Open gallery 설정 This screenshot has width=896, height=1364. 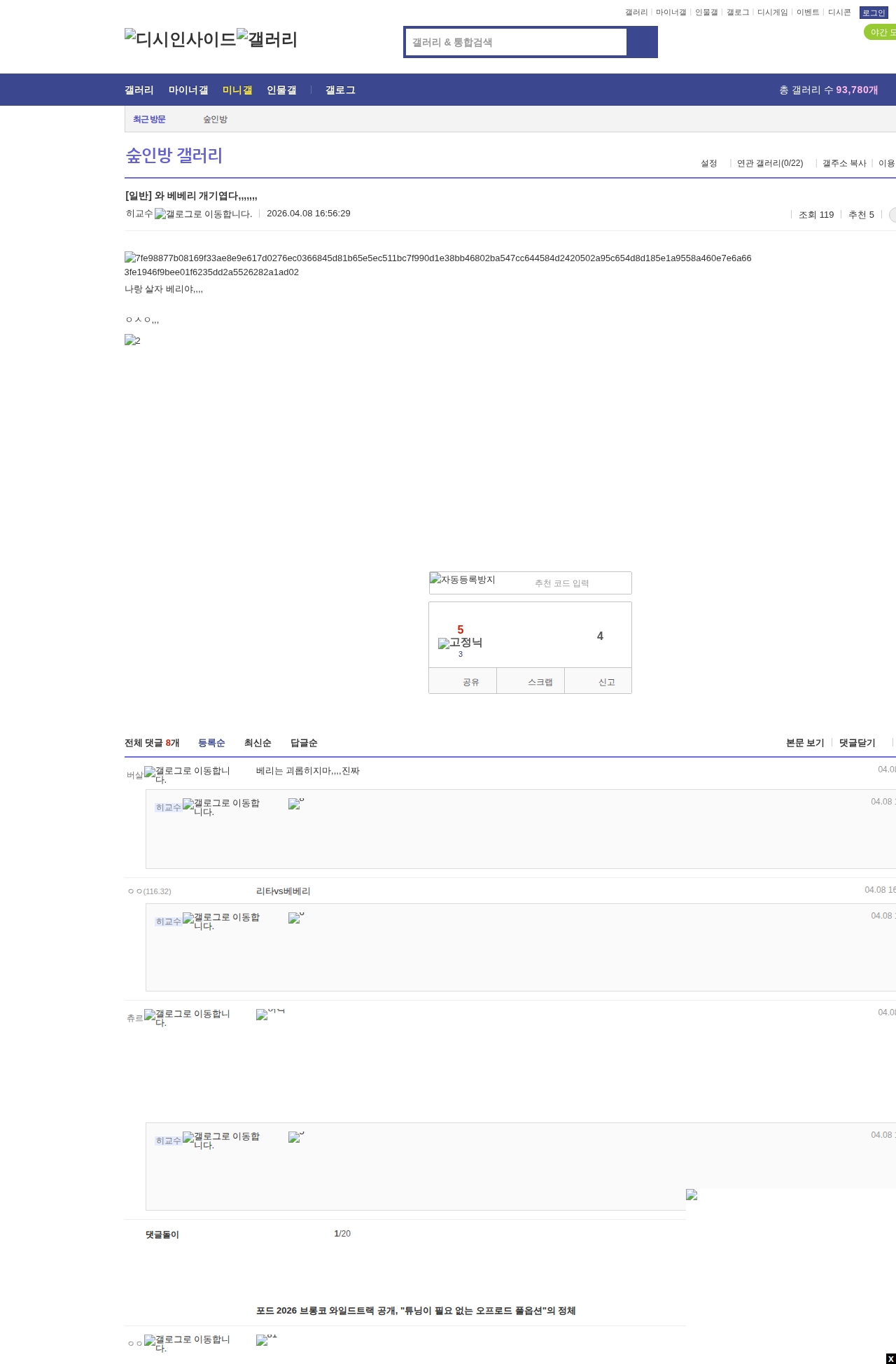pos(709,164)
